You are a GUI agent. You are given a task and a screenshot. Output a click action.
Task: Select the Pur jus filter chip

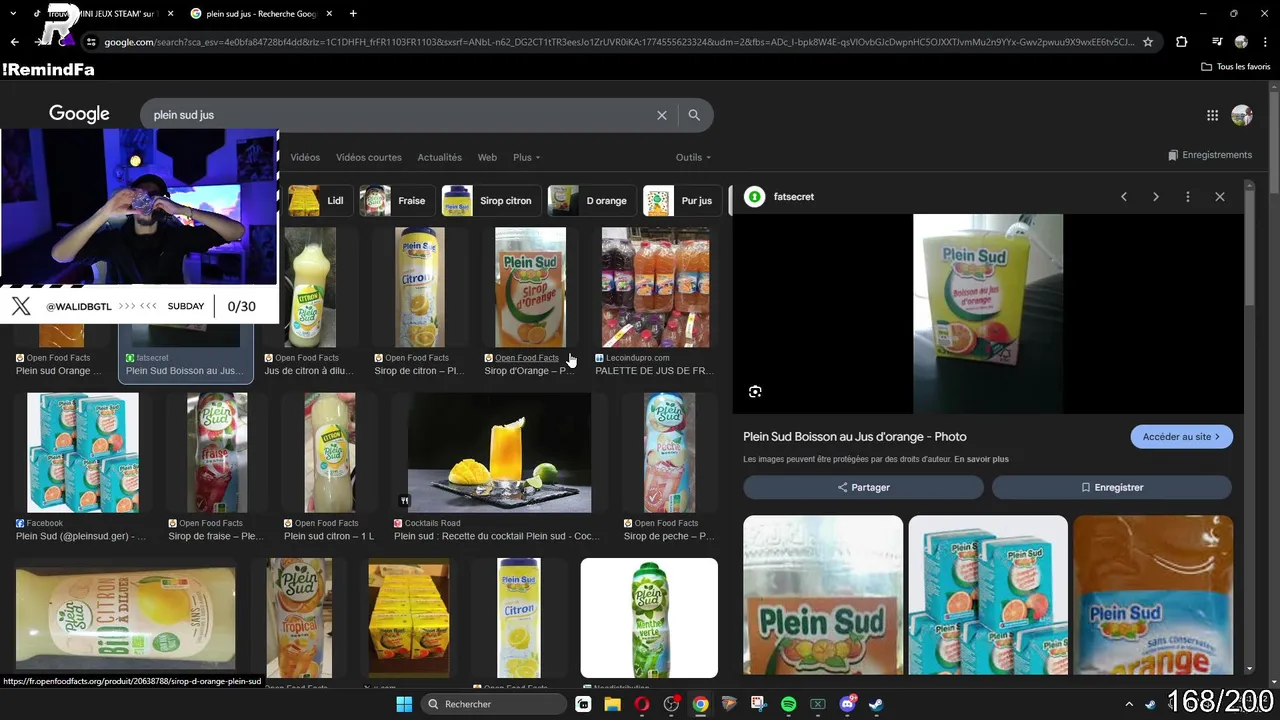[x=682, y=200]
